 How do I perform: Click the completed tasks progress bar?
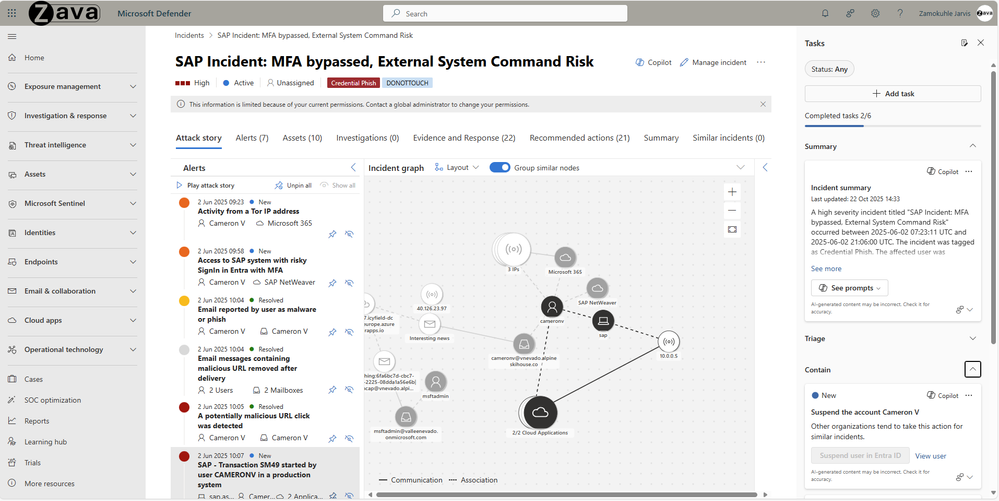[x=893, y=126]
